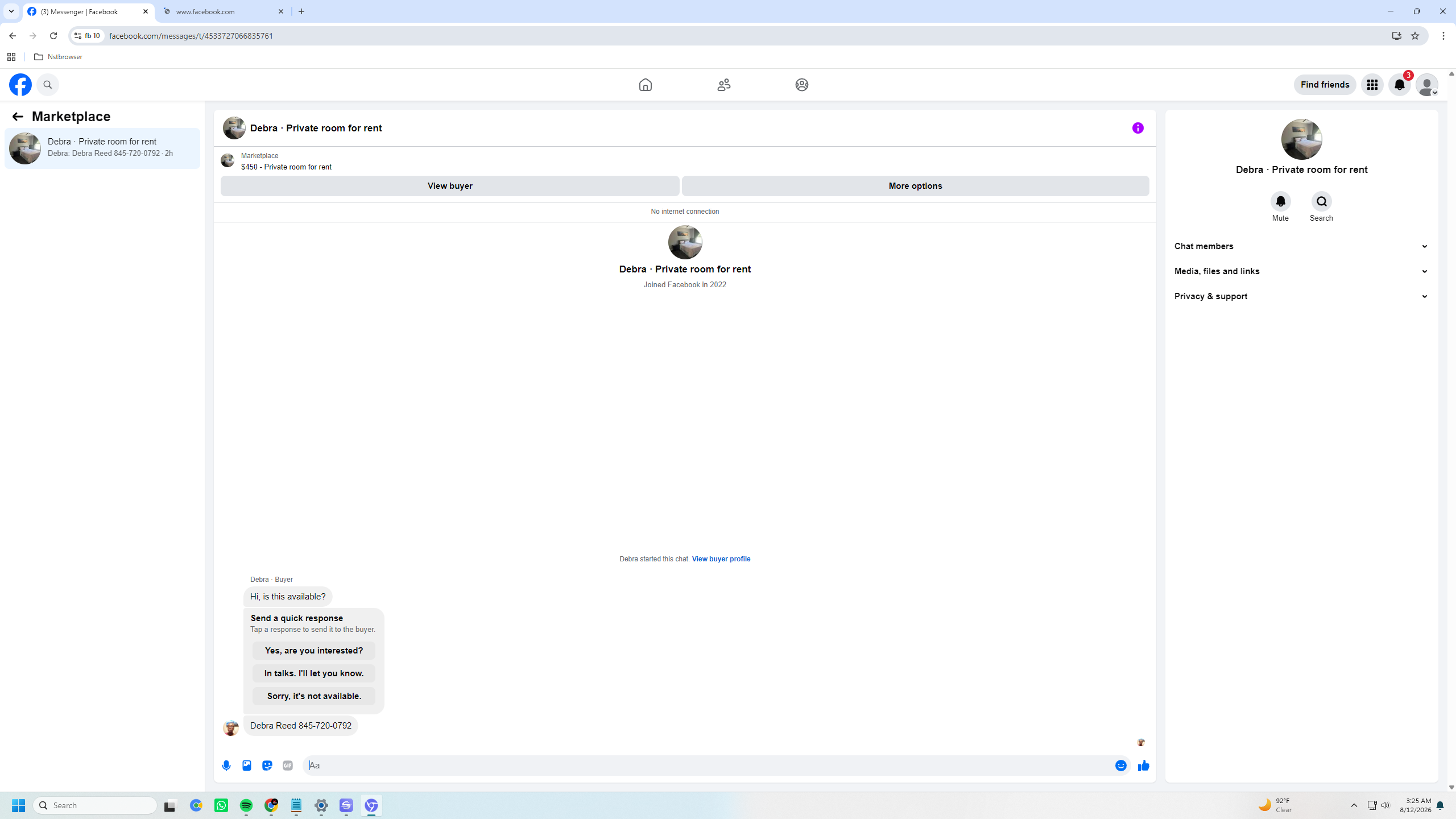Show hidden system tray icons
Viewport: 1456px width, 819px height.
[x=1354, y=805]
